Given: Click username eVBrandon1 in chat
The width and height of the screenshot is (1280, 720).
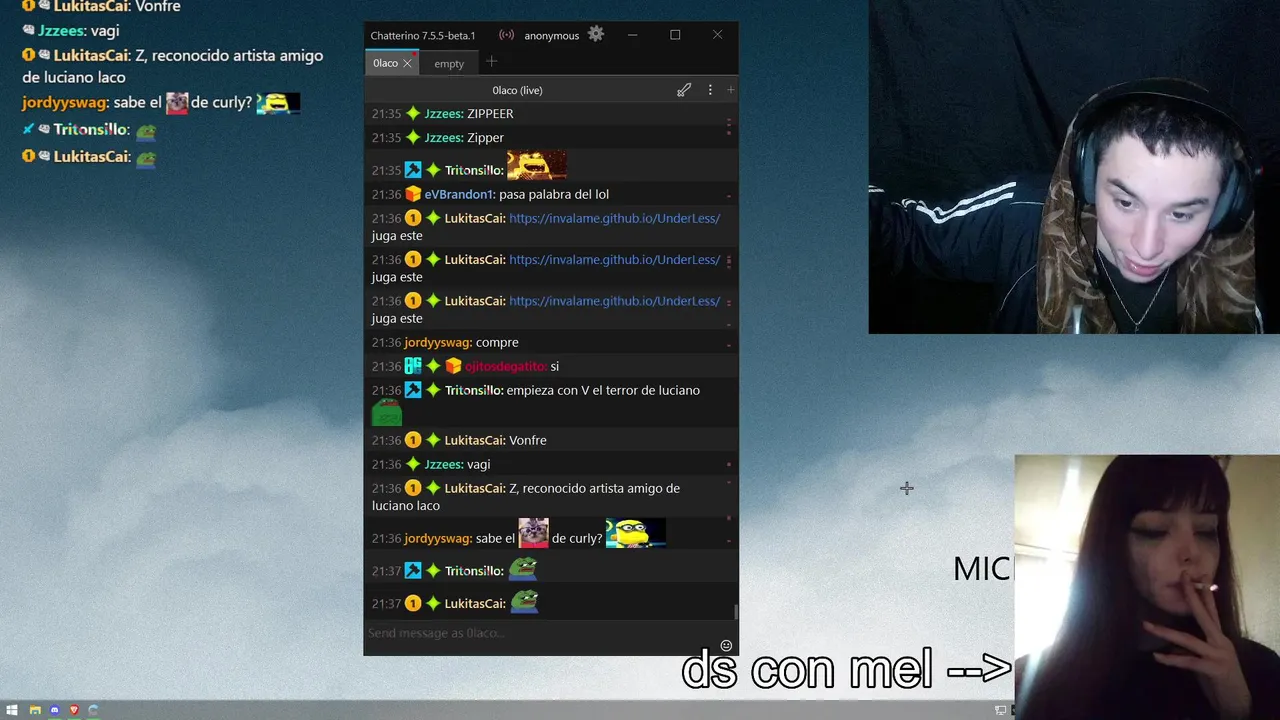Looking at the screenshot, I should 459,194.
